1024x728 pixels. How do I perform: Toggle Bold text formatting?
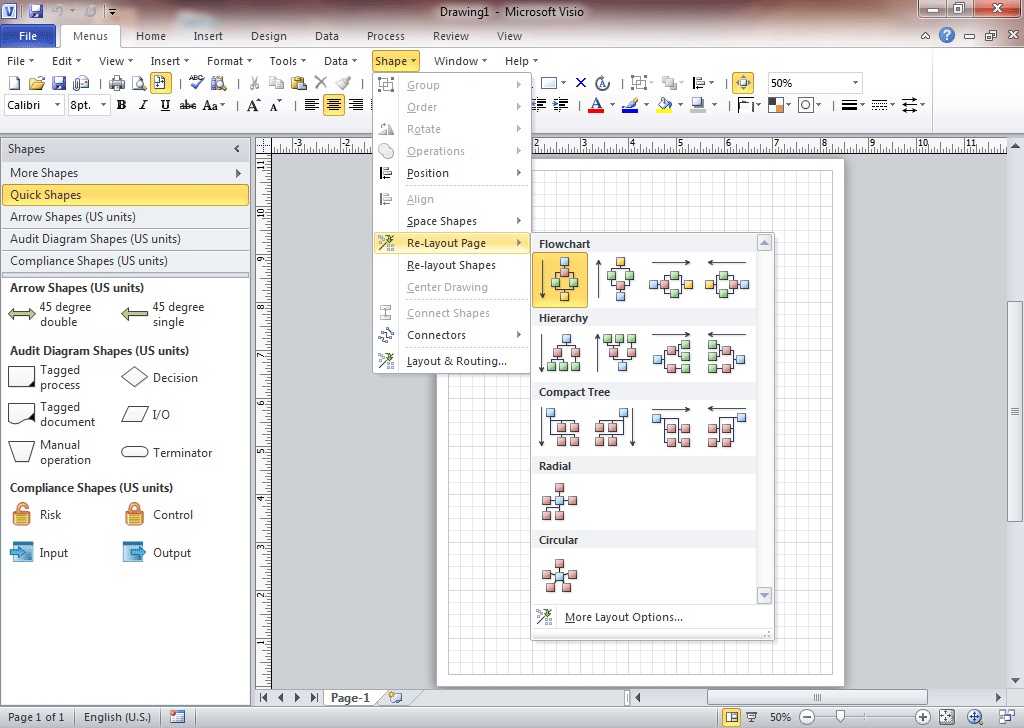[x=121, y=105]
